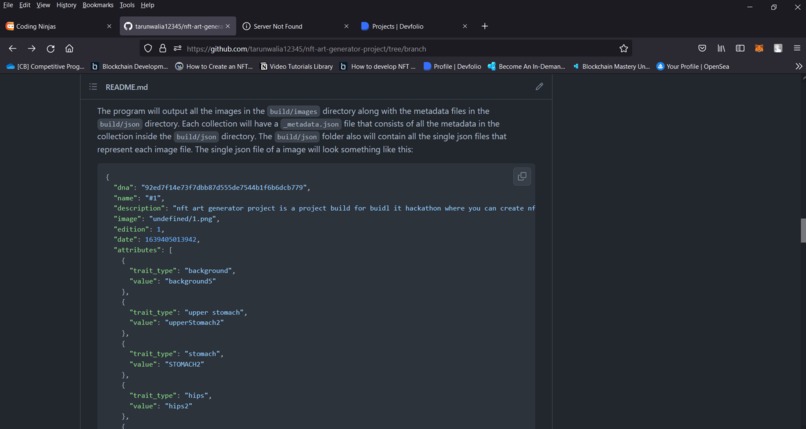Open Profile | Devfolio bookmark
The width and height of the screenshot is (806, 429).
452,66
